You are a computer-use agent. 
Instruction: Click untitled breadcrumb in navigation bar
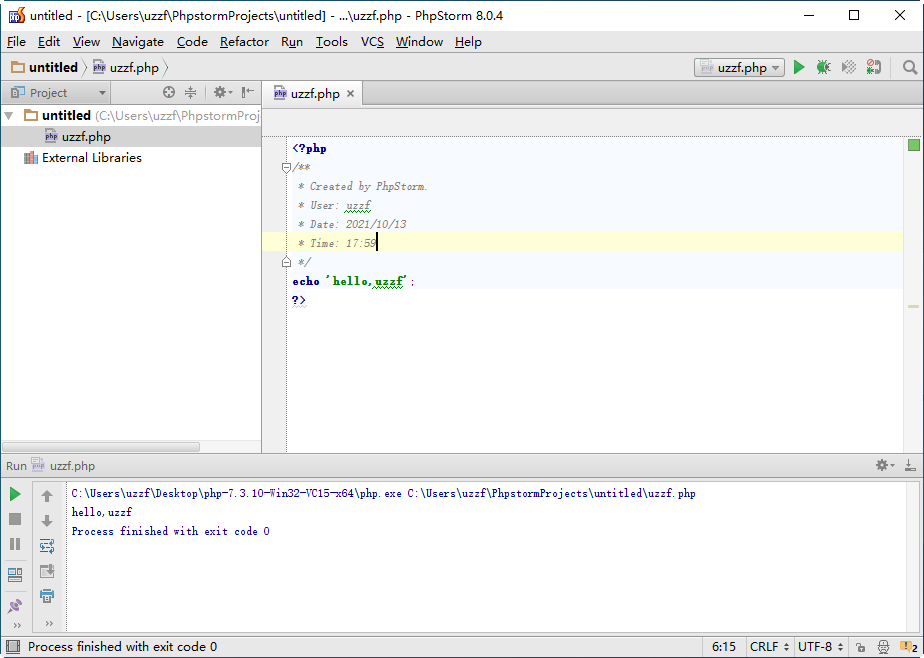(x=45, y=67)
